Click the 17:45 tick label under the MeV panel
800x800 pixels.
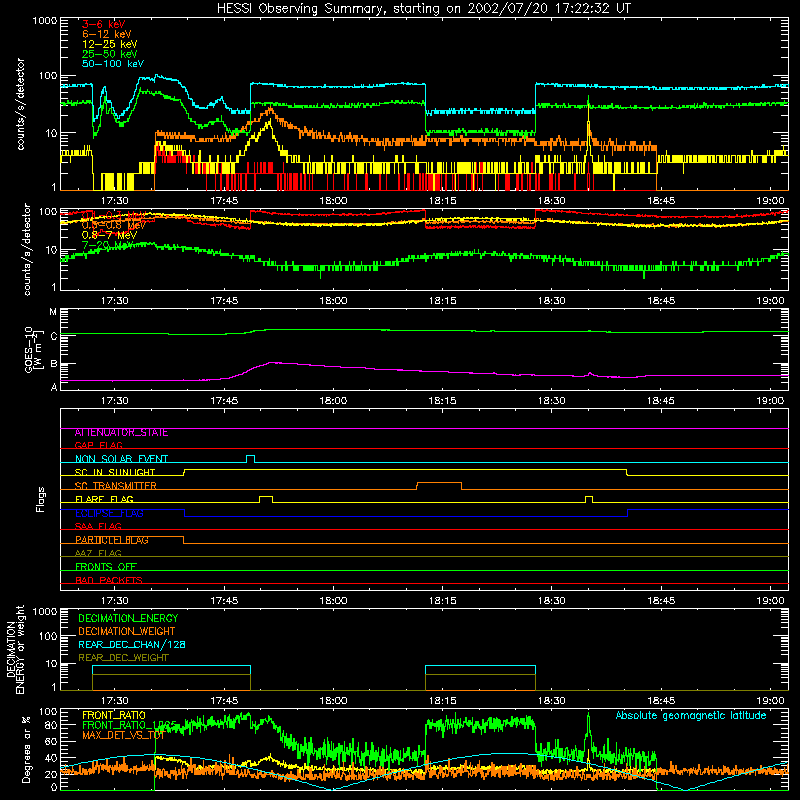click(x=224, y=301)
